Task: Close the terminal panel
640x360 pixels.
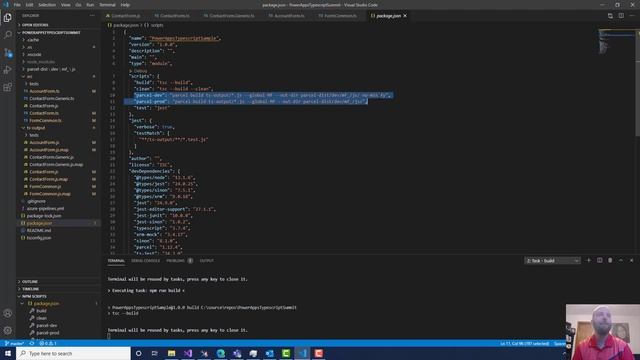Action: tap(631, 260)
